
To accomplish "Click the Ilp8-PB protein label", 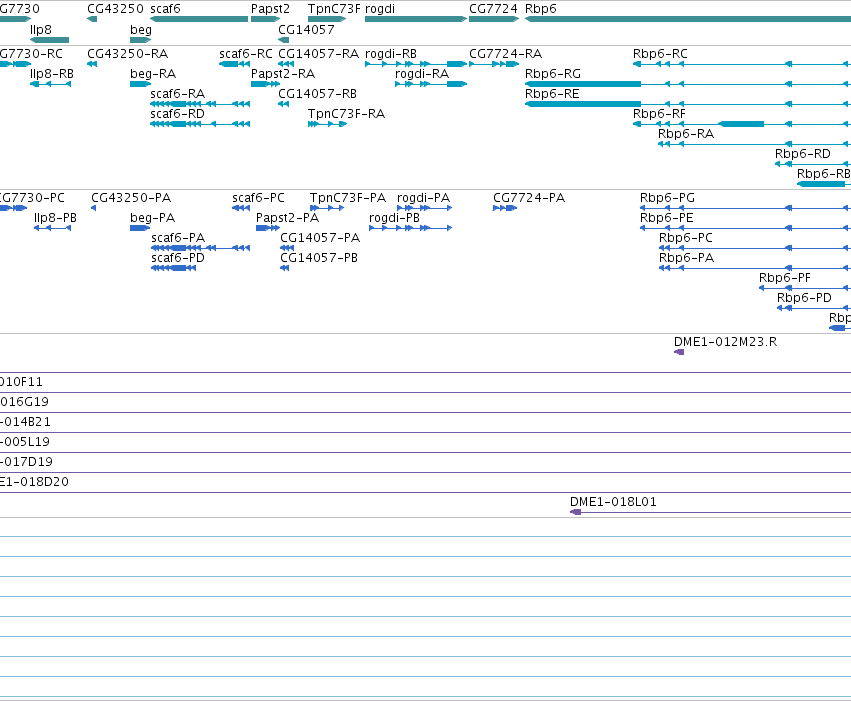I will pos(55,218).
